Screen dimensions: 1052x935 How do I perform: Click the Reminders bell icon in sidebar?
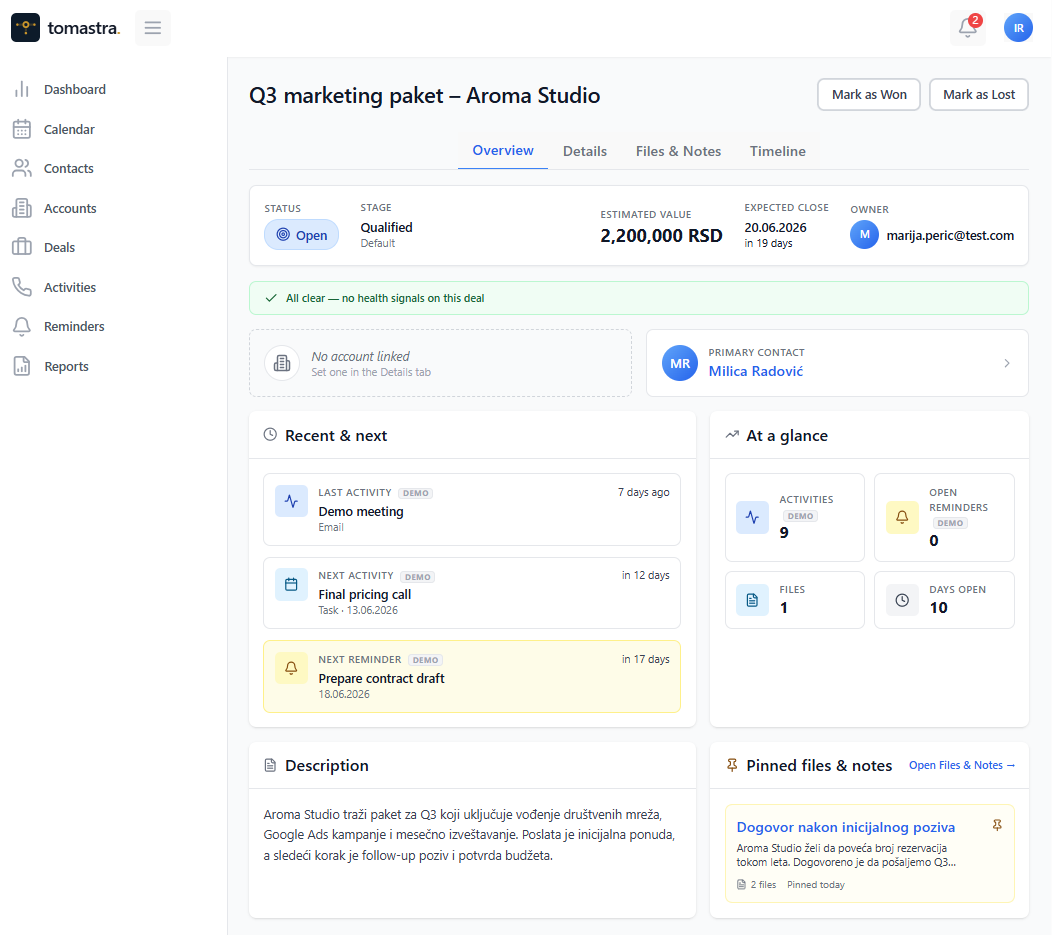(22, 326)
